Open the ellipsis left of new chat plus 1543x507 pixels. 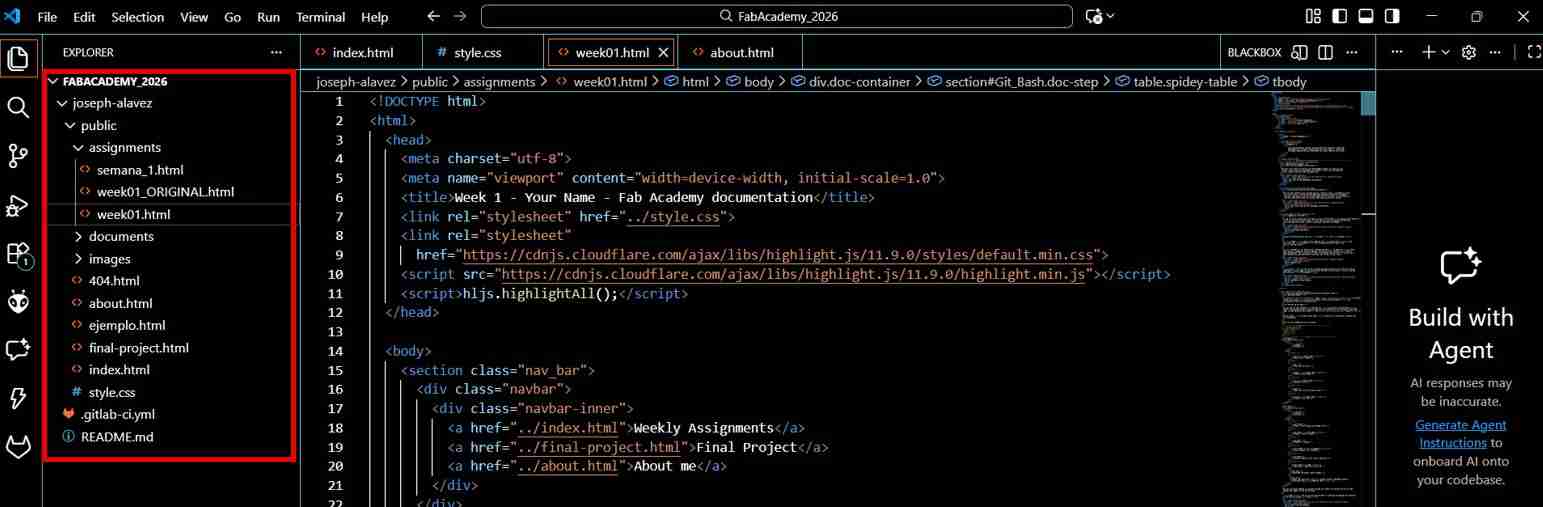click(1398, 52)
